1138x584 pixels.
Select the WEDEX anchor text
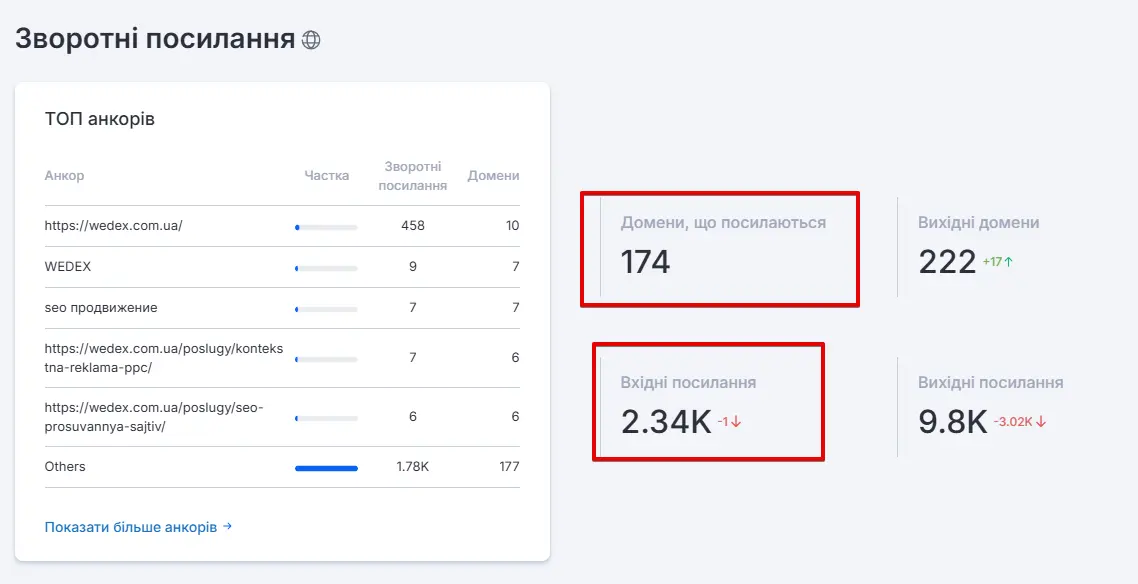pyautogui.click(x=68, y=267)
